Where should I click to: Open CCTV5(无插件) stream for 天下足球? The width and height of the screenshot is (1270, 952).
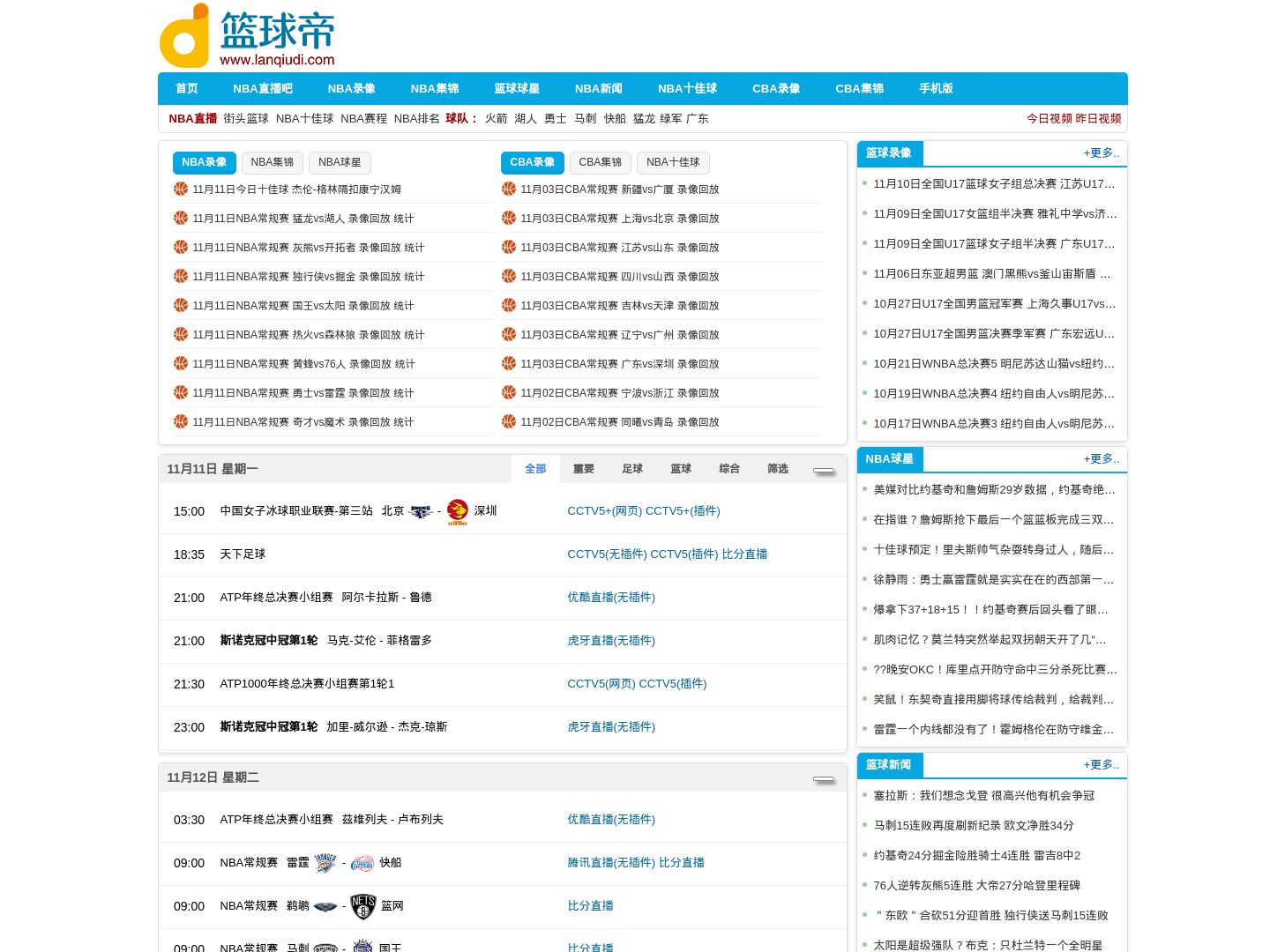tap(608, 554)
